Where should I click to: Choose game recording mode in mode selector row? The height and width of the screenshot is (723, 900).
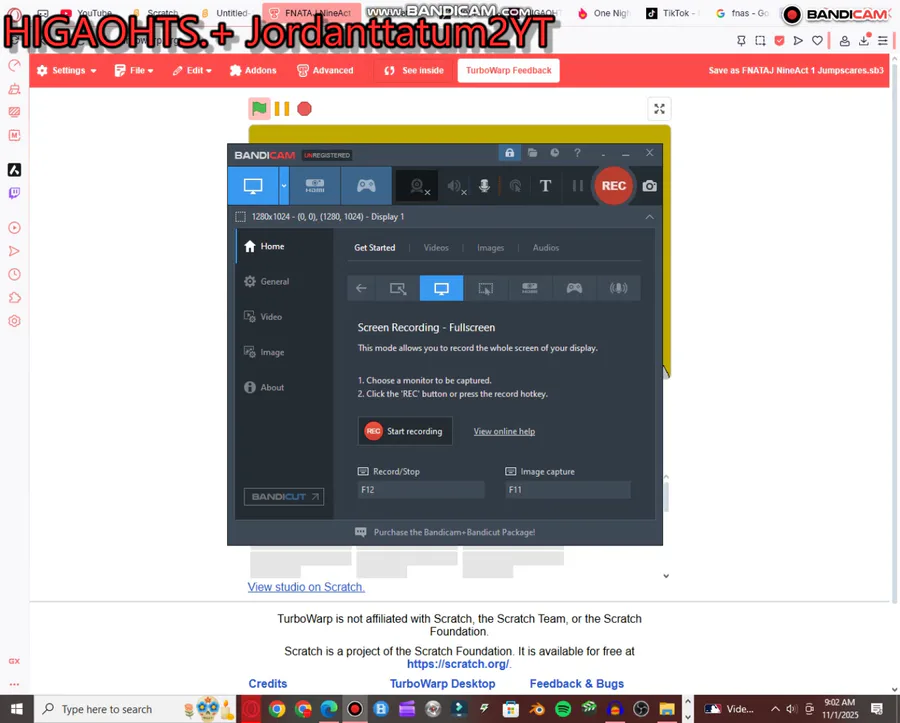574,288
